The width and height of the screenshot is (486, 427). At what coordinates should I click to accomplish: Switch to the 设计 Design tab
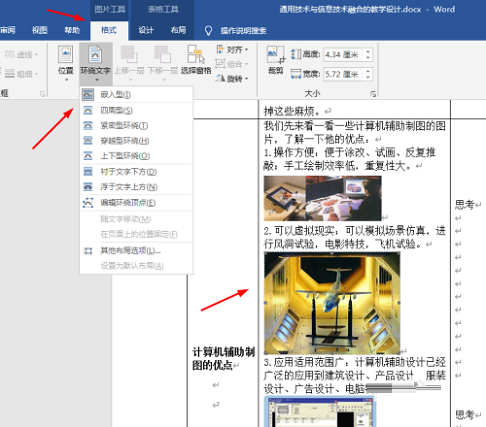click(146, 30)
